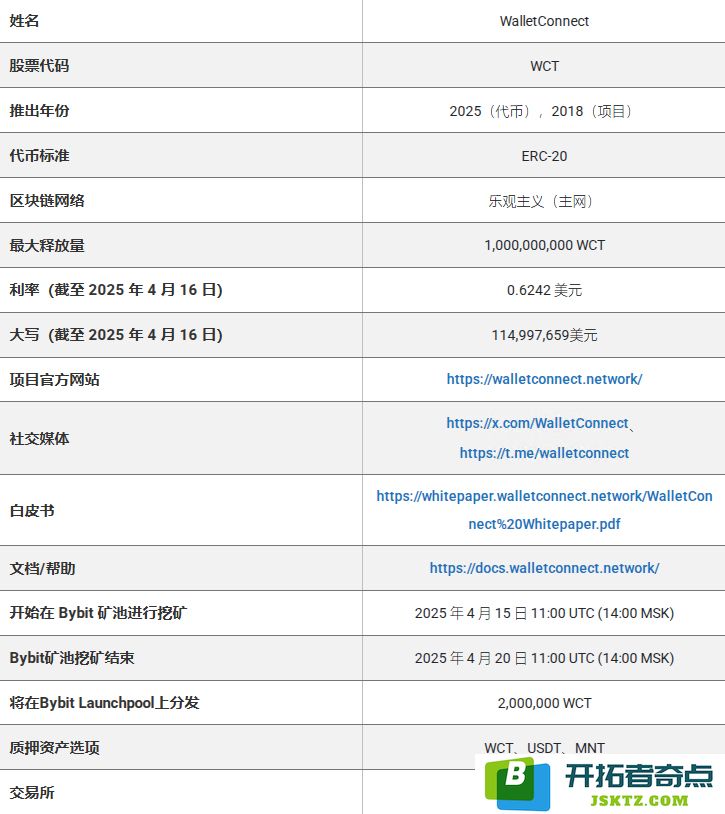Select the '2025（代币），2018（项目）' cell
725x814 pixels.
point(544,111)
